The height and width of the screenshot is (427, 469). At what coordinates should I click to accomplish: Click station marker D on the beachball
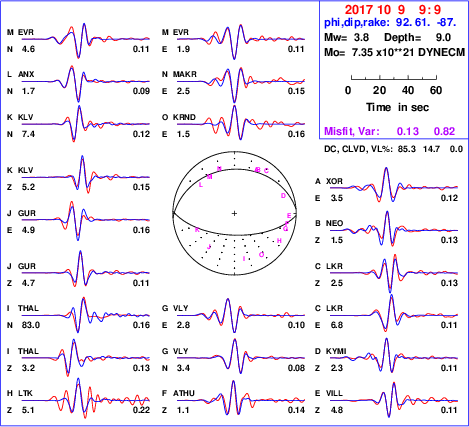pyautogui.click(x=283, y=196)
